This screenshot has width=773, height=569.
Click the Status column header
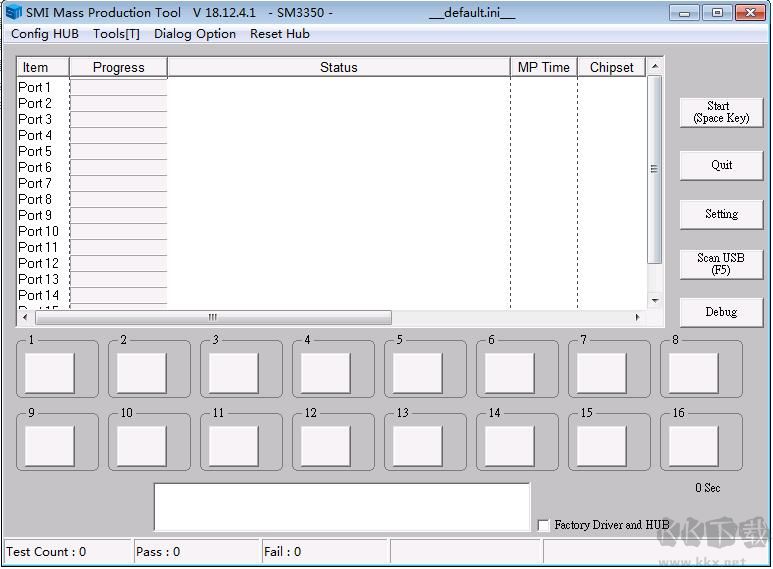pyautogui.click(x=339, y=67)
